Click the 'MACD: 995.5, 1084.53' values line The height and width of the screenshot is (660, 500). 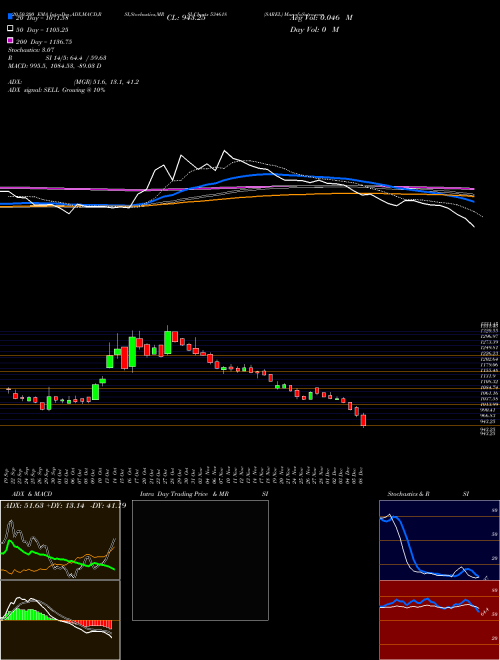[x=55, y=66]
